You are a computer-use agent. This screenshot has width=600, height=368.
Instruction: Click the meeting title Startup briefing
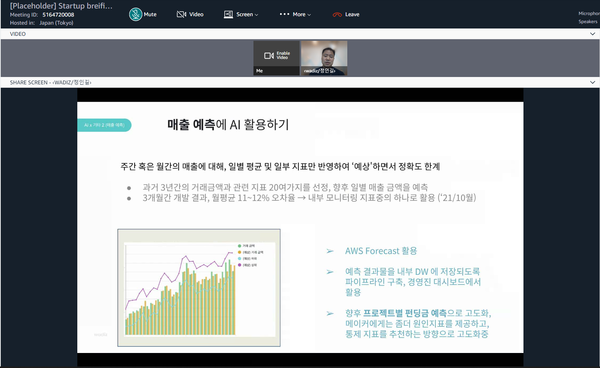pyautogui.click(x=61, y=6)
